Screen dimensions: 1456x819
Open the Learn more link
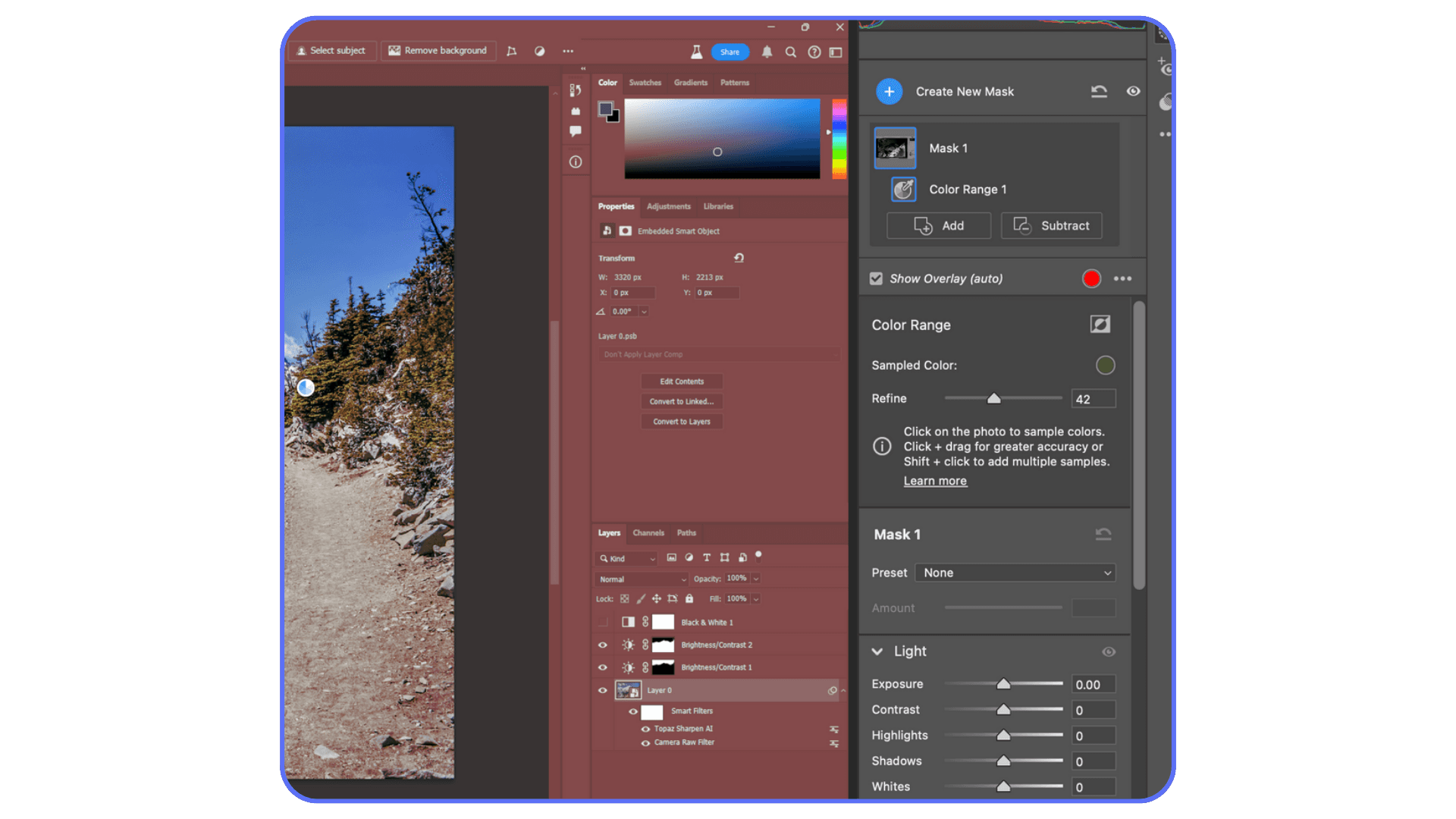coord(935,480)
